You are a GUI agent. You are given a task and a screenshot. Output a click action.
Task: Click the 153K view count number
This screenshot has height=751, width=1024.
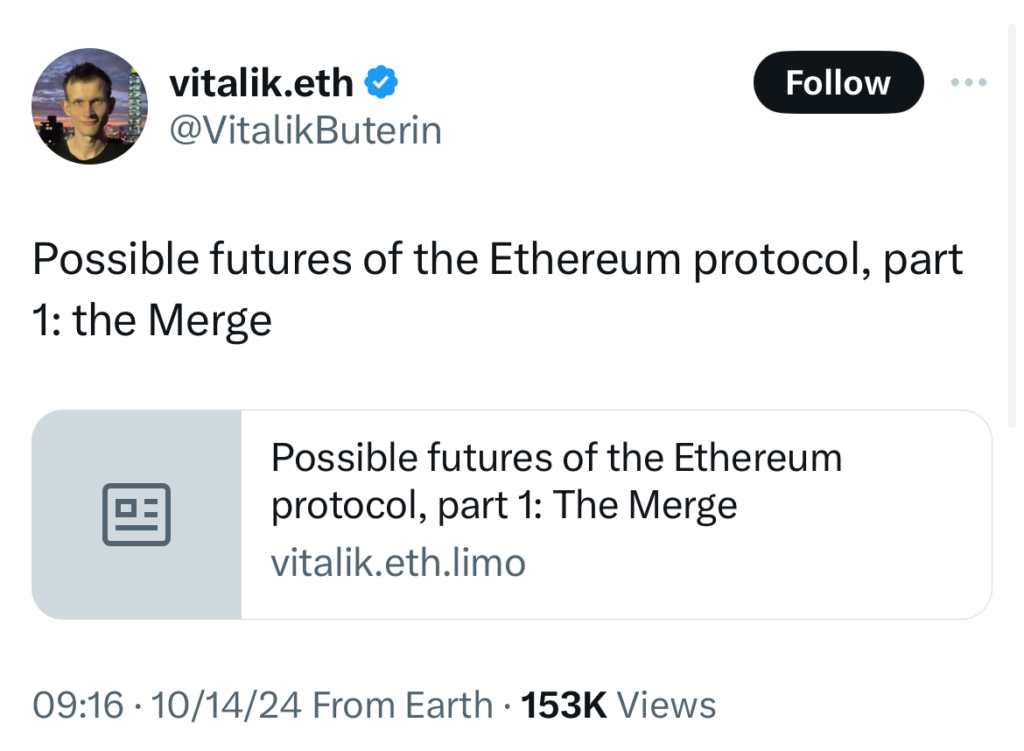[x=564, y=705]
